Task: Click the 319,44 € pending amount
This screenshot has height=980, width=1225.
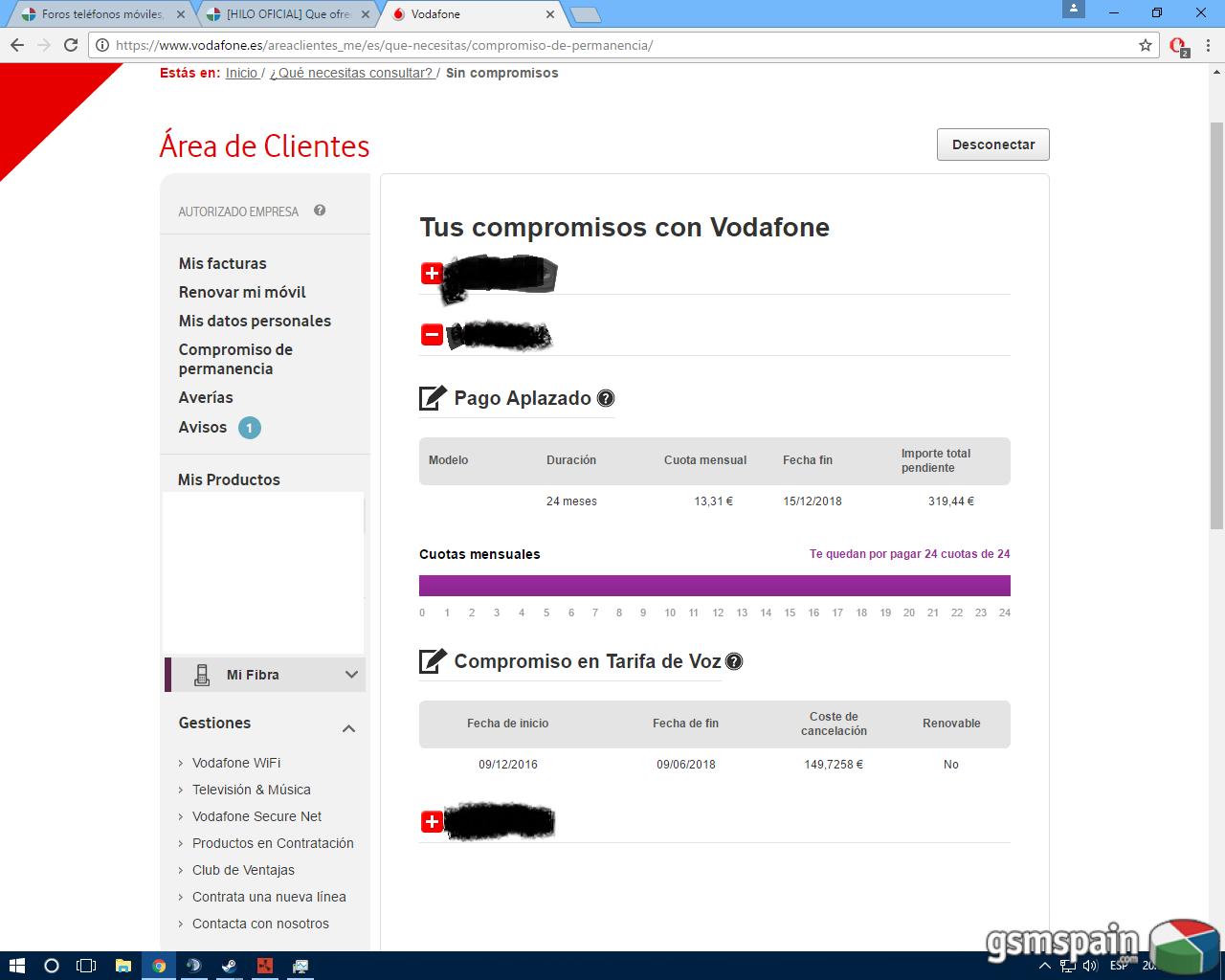Action: pyautogui.click(x=951, y=501)
